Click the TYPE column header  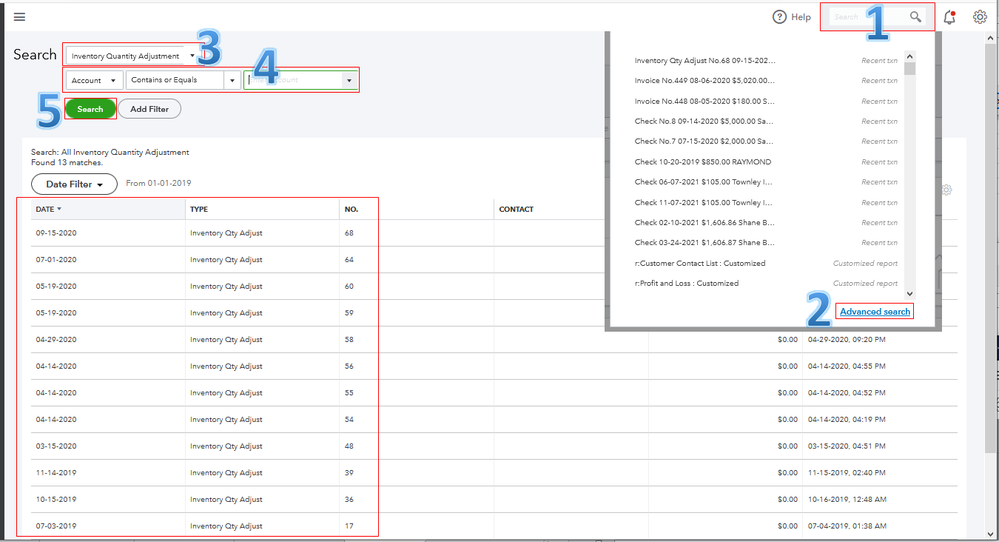tap(199, 209)
